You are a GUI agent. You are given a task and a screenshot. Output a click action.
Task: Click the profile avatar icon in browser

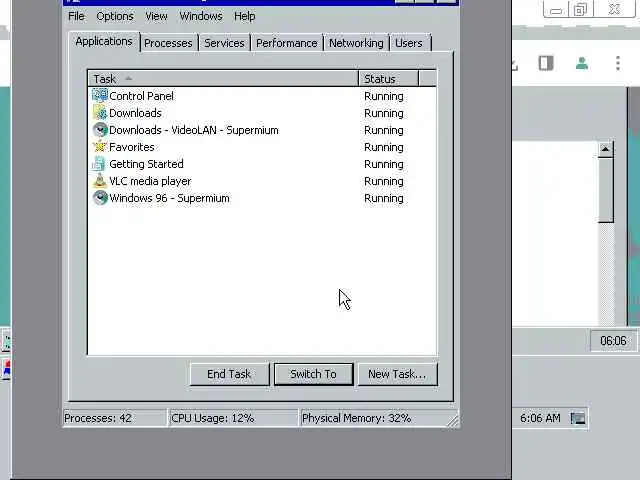582,63
